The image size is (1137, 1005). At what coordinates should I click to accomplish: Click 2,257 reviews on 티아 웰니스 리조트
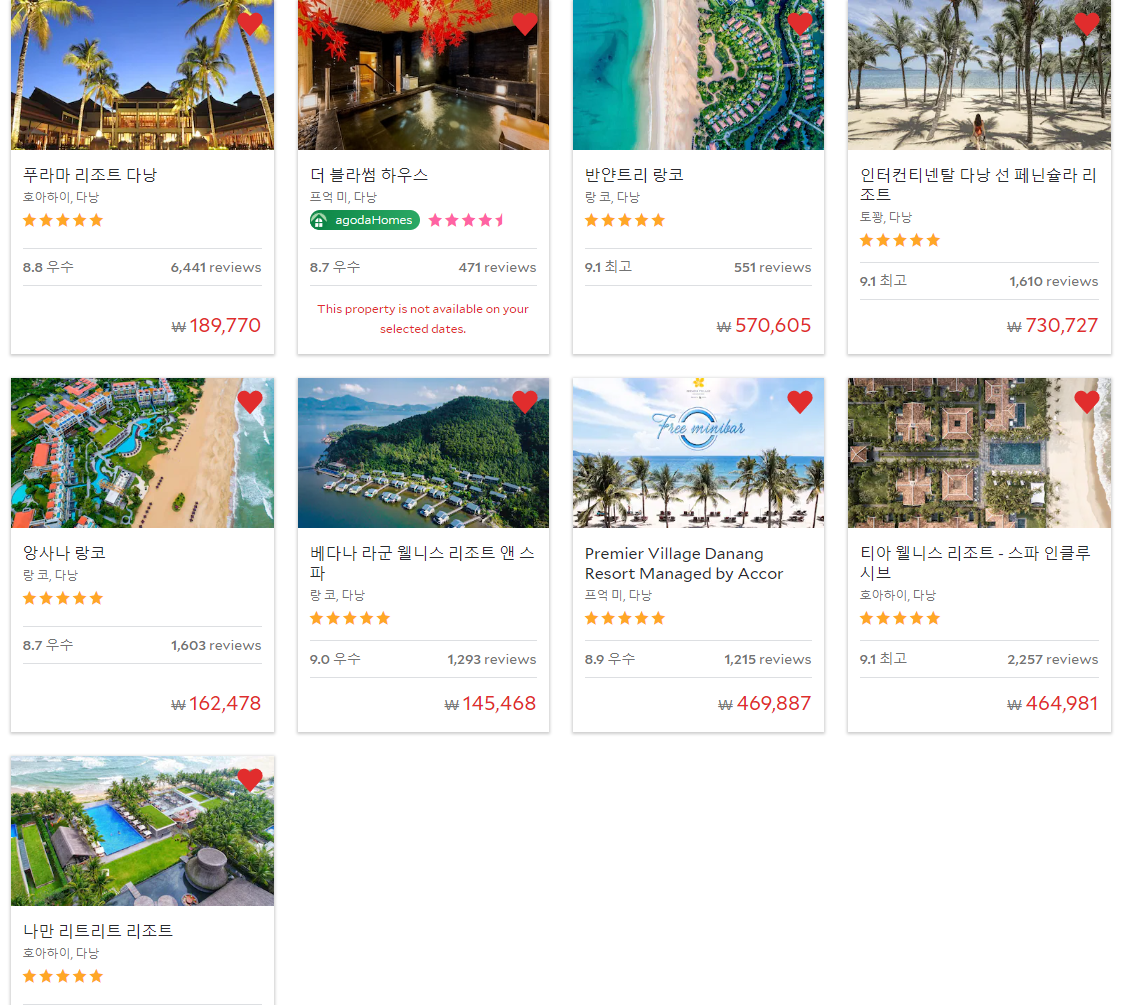(x=1052, y=659)
